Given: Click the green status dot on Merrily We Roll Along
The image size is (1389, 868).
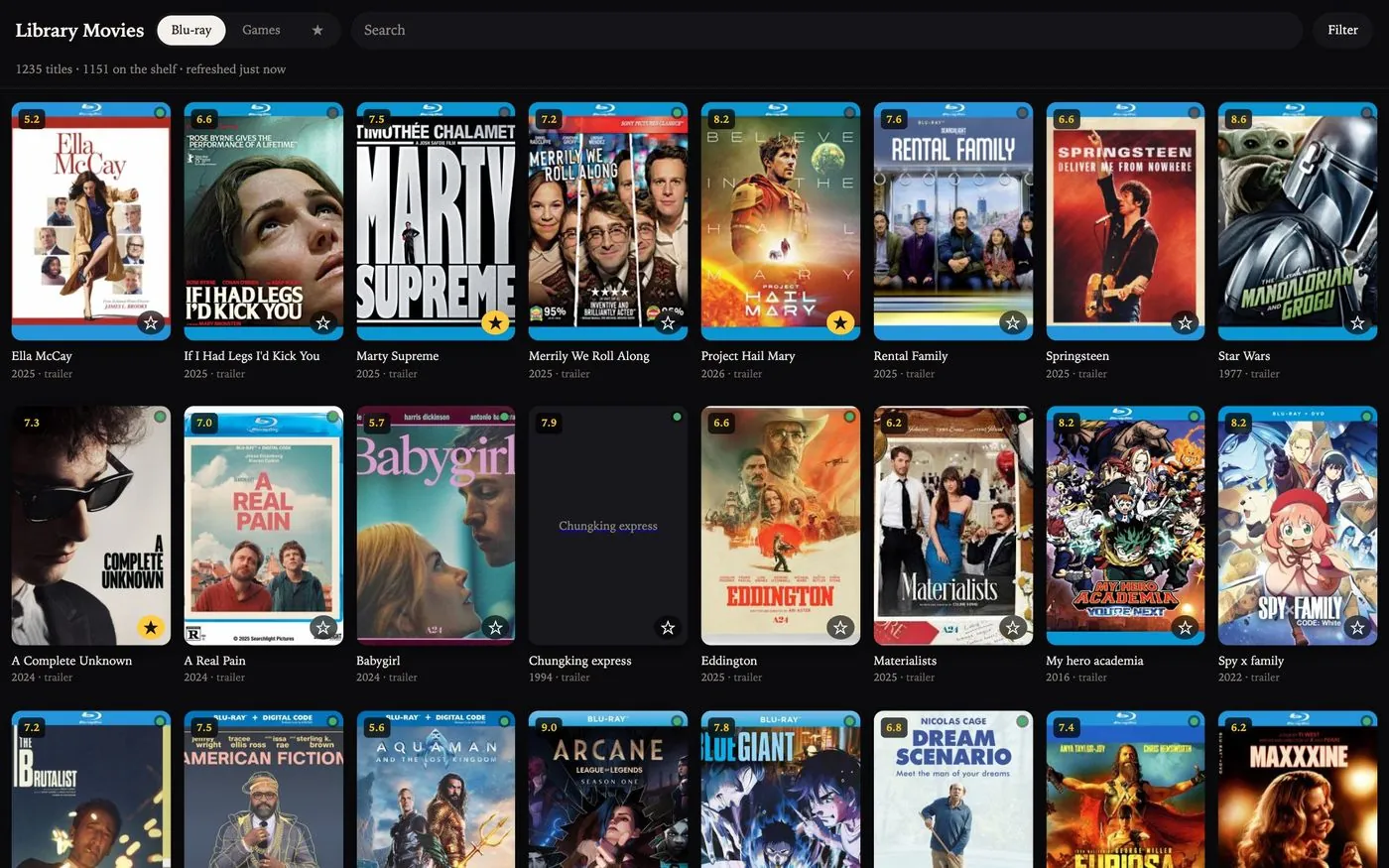Looking at the screenshot, I should tap(677, 113).
